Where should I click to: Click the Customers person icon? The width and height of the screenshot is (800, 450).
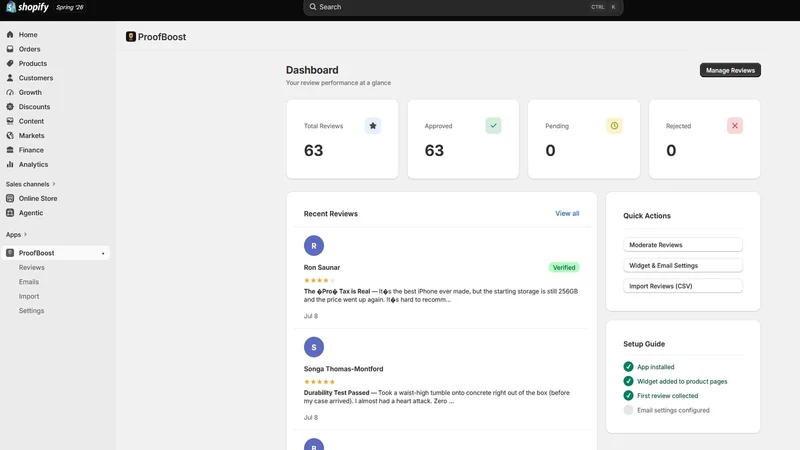(x=10, y=78)
